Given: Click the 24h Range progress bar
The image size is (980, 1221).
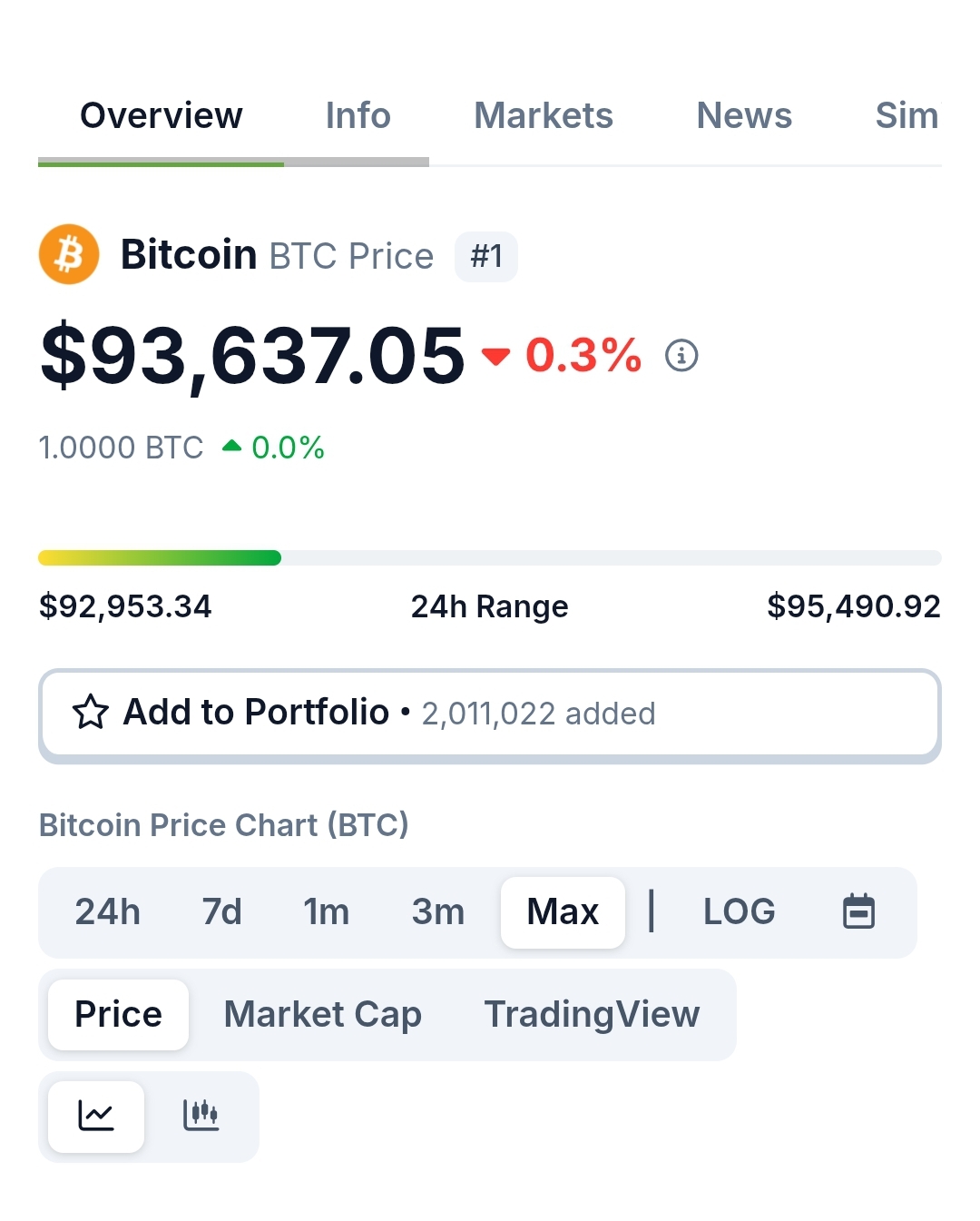Looking at the screenshot, I should 490,557.
